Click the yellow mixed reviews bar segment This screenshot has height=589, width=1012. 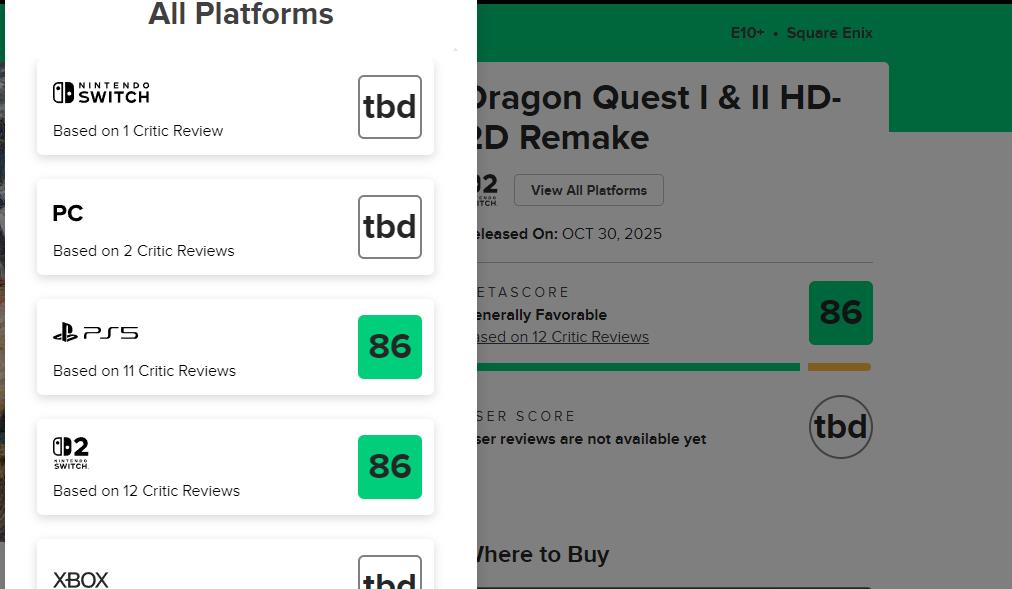tap(839, 367)
